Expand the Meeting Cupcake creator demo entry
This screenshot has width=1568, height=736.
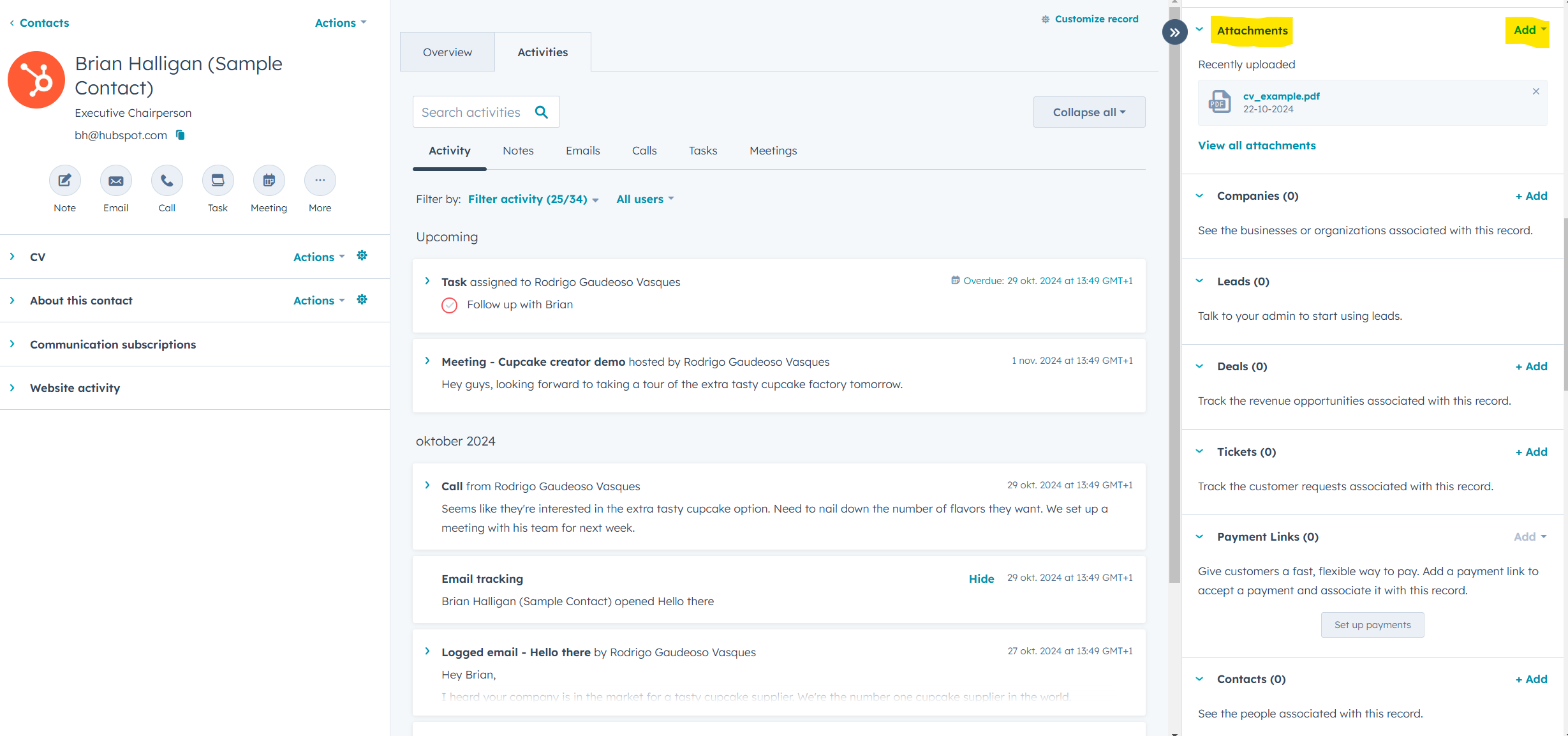coord(427,361)
